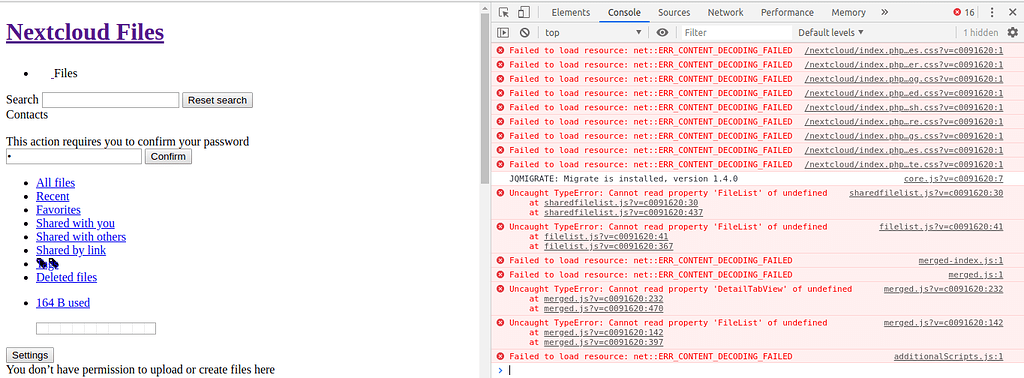Viewport: 1024px width, 378px height.
Task: Open the filelist.js?v=c0091620:367 stack link
Action: click(x=608, y=246)
